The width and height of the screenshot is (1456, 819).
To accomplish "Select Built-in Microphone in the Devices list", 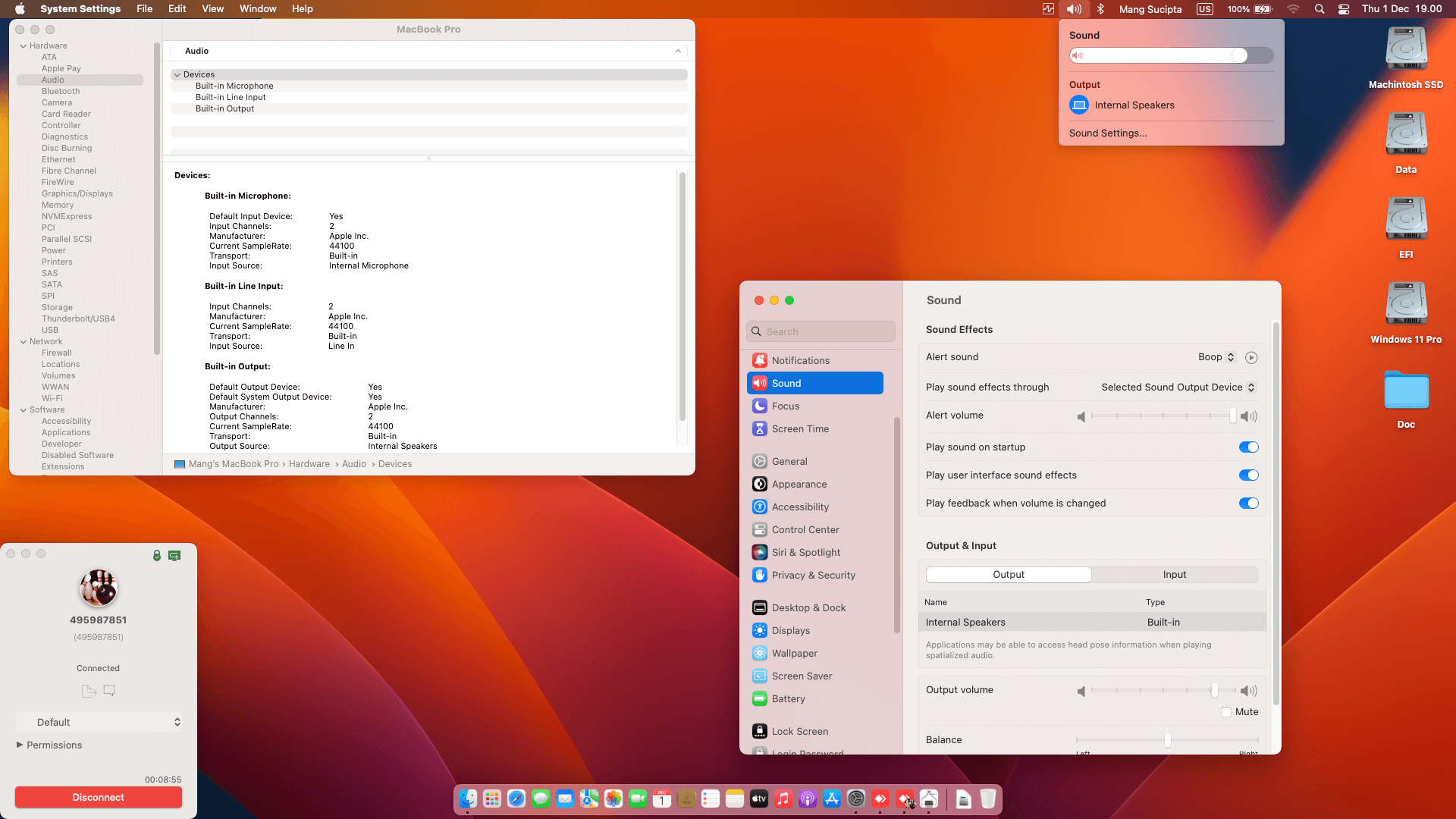I will (x=234, y=86).
